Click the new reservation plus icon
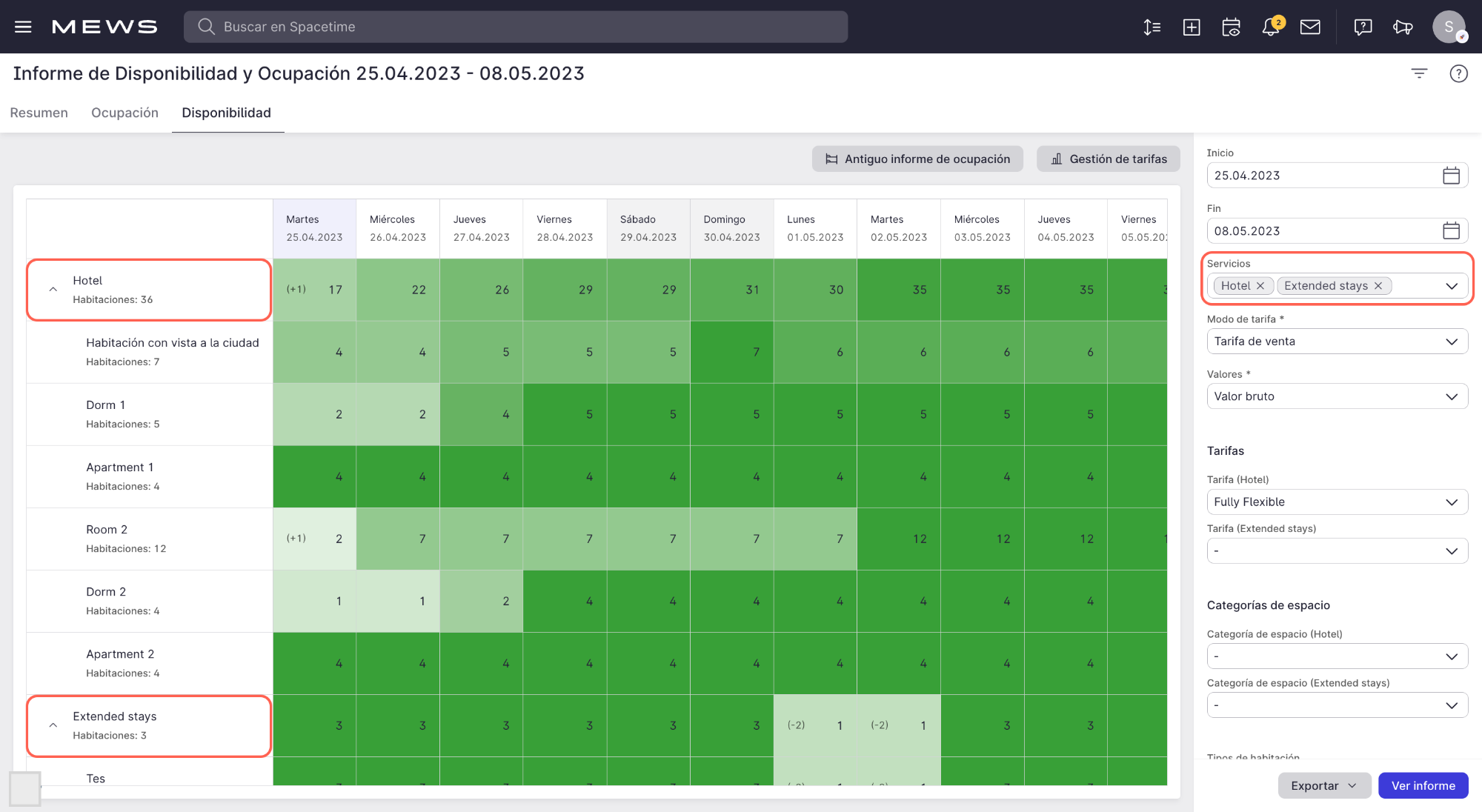Screen dimensions: 1482x812 (x=1192, y=27)
